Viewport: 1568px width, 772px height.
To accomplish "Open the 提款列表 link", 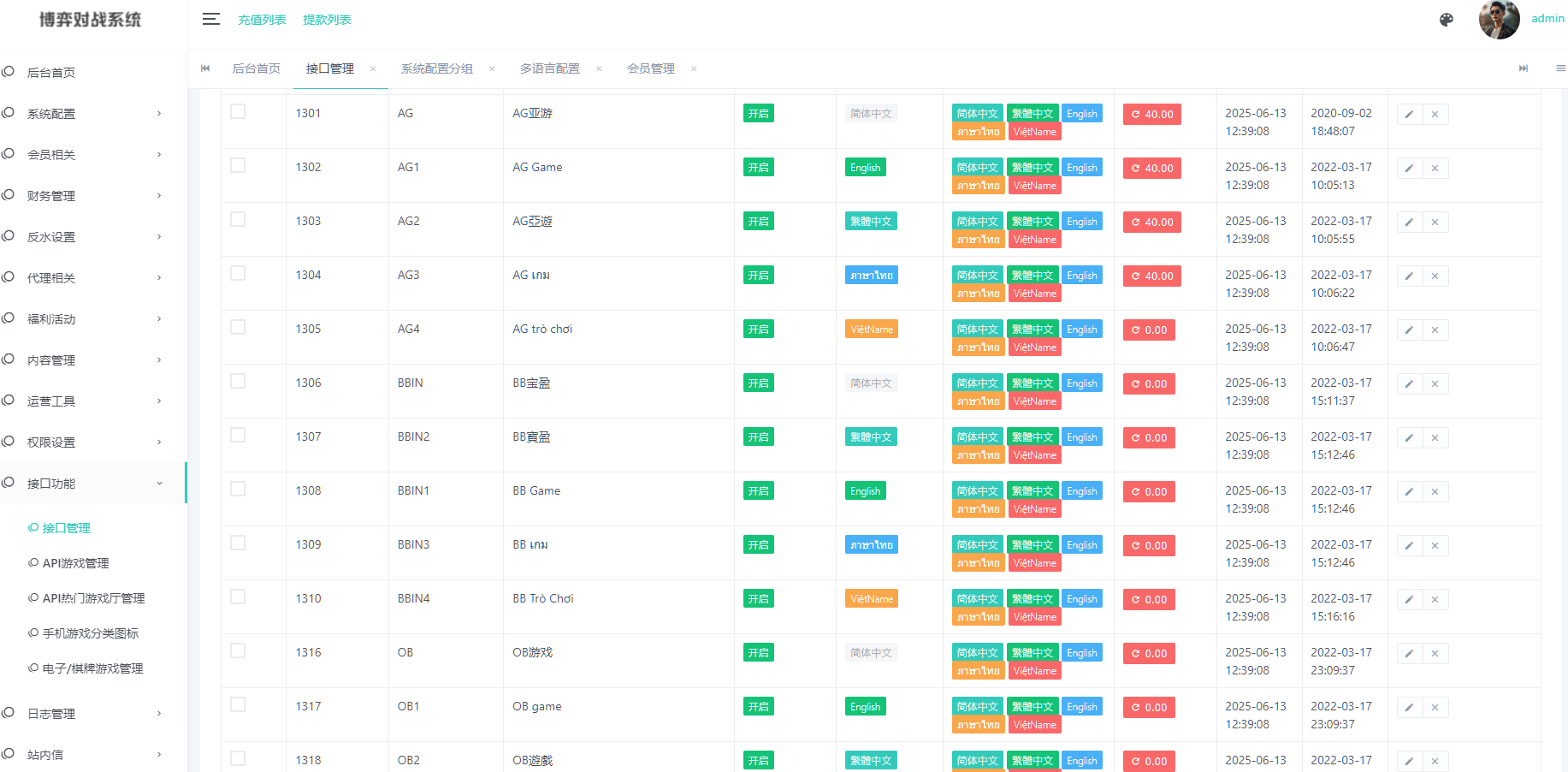I will [x=327, y=20].
